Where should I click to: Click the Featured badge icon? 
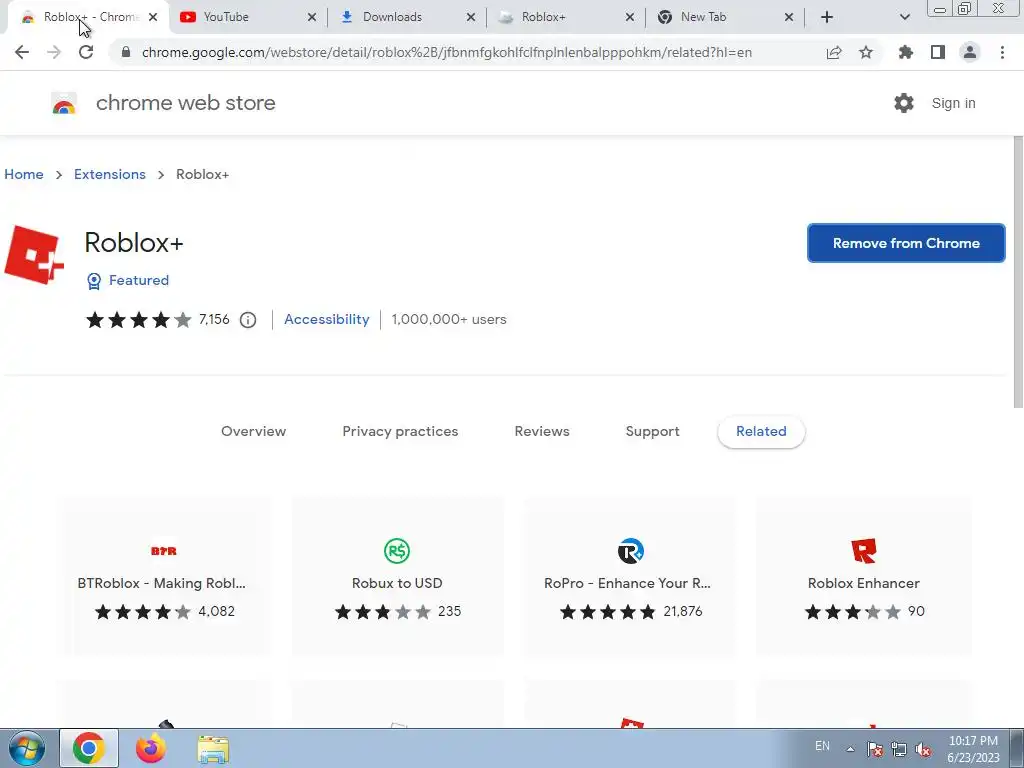94,281
